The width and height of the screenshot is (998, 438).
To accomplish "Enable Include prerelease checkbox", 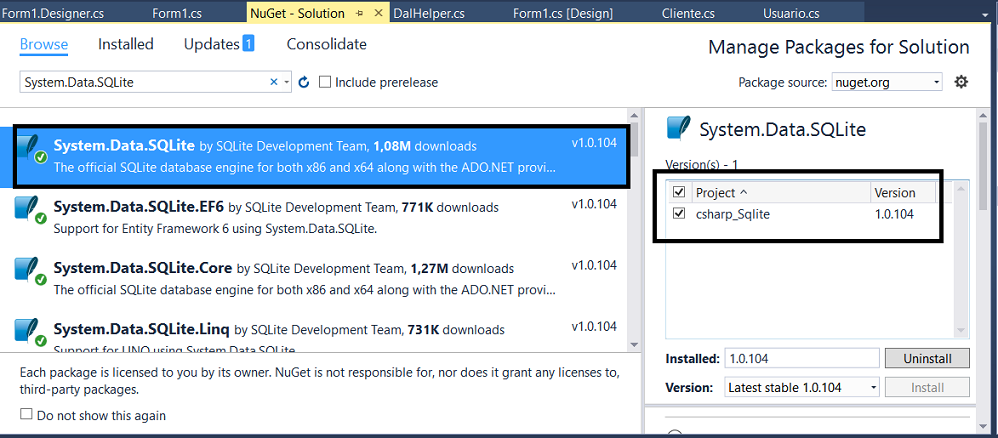I will 325,82.
